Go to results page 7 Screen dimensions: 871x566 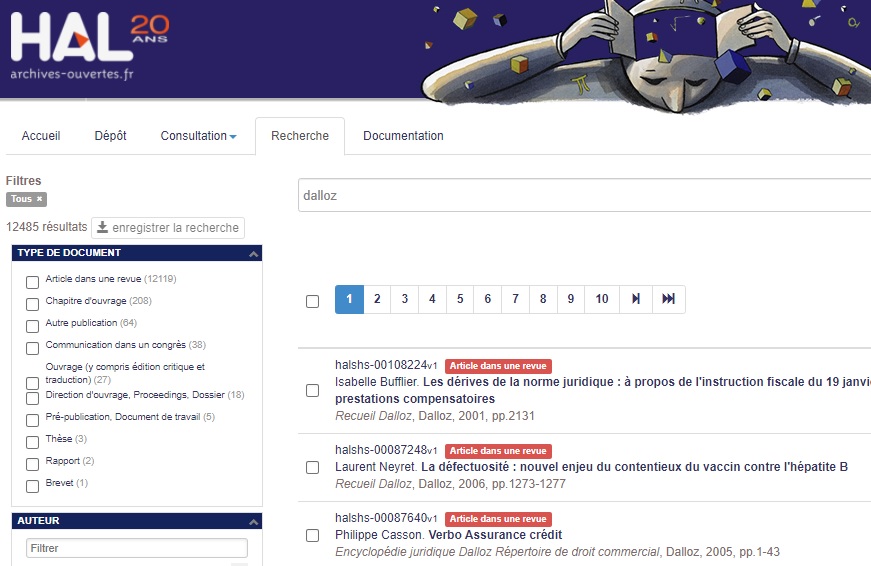click(515, 299)
